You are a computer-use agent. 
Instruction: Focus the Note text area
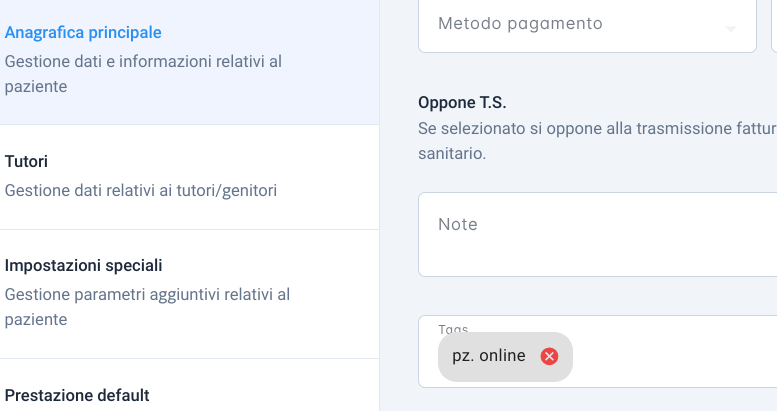[x=598, y=235]
